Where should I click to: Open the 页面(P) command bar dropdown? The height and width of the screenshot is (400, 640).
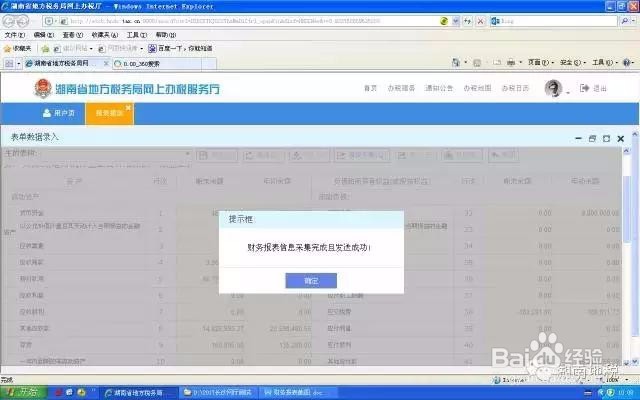(x=541, y=62)
